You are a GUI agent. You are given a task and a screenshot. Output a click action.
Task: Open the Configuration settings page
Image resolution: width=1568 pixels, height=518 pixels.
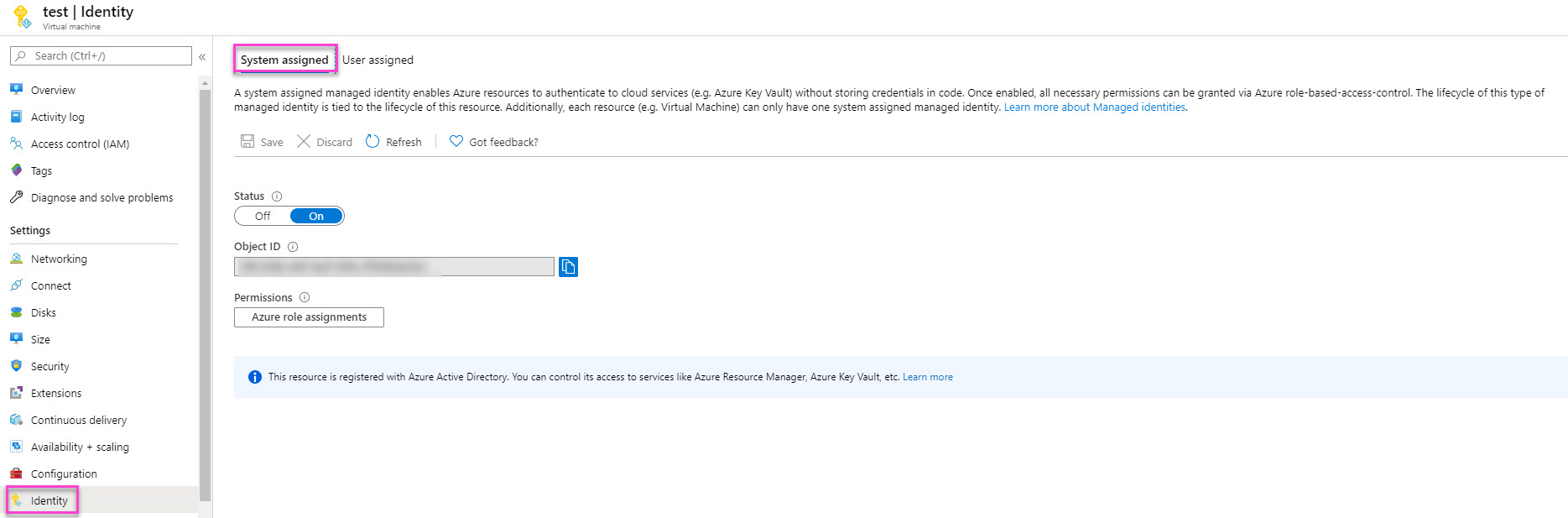tap(64, 474)
